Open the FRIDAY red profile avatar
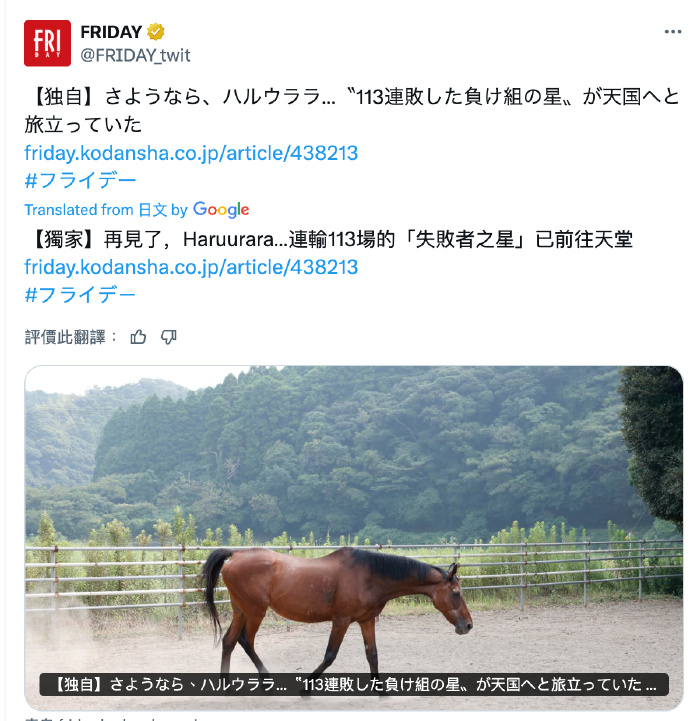Image resolution: width=690 pixels, height=721 pixels. 47,43
